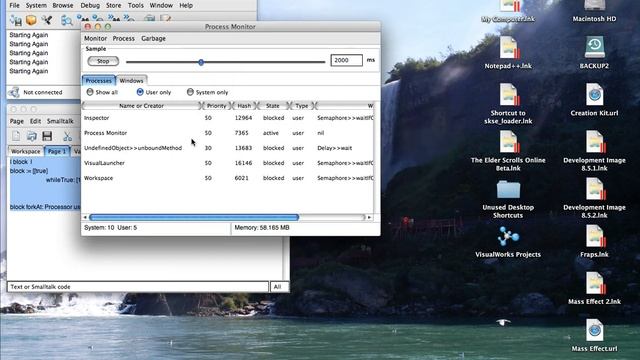The width and height of the screenshot is (640, 360).
Task: Click the State column header
Action: (273, 106)
